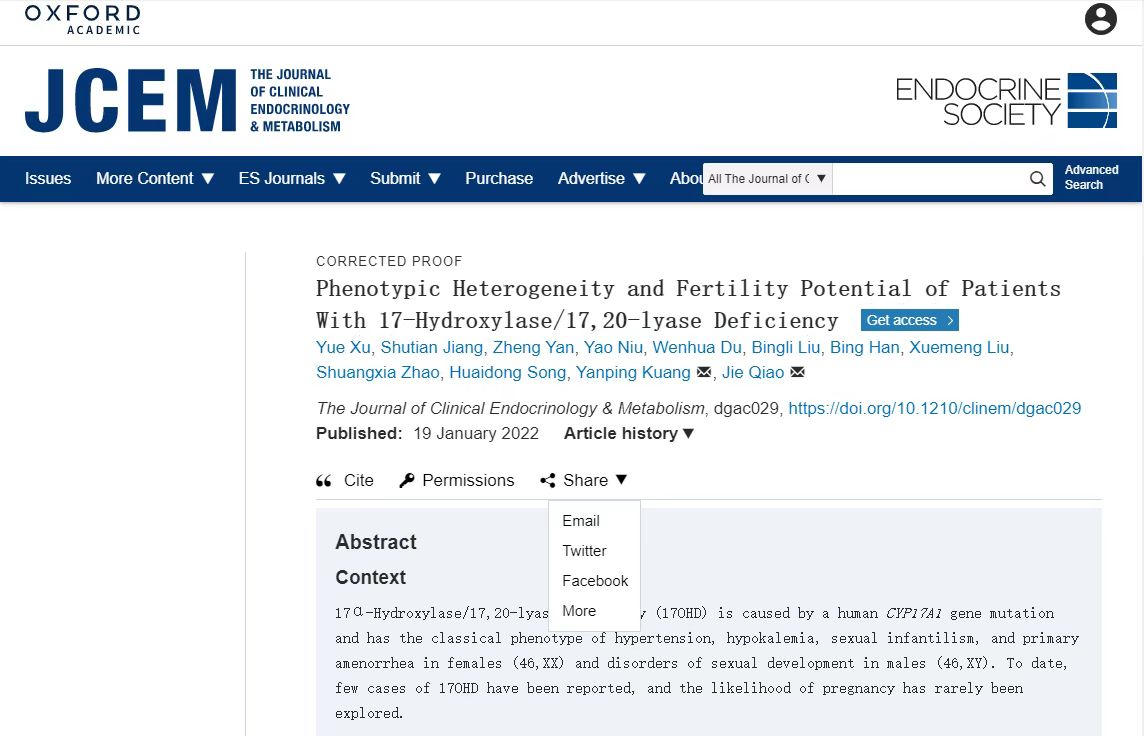
Task: Open the article DOI link
Action: [935, 408]
